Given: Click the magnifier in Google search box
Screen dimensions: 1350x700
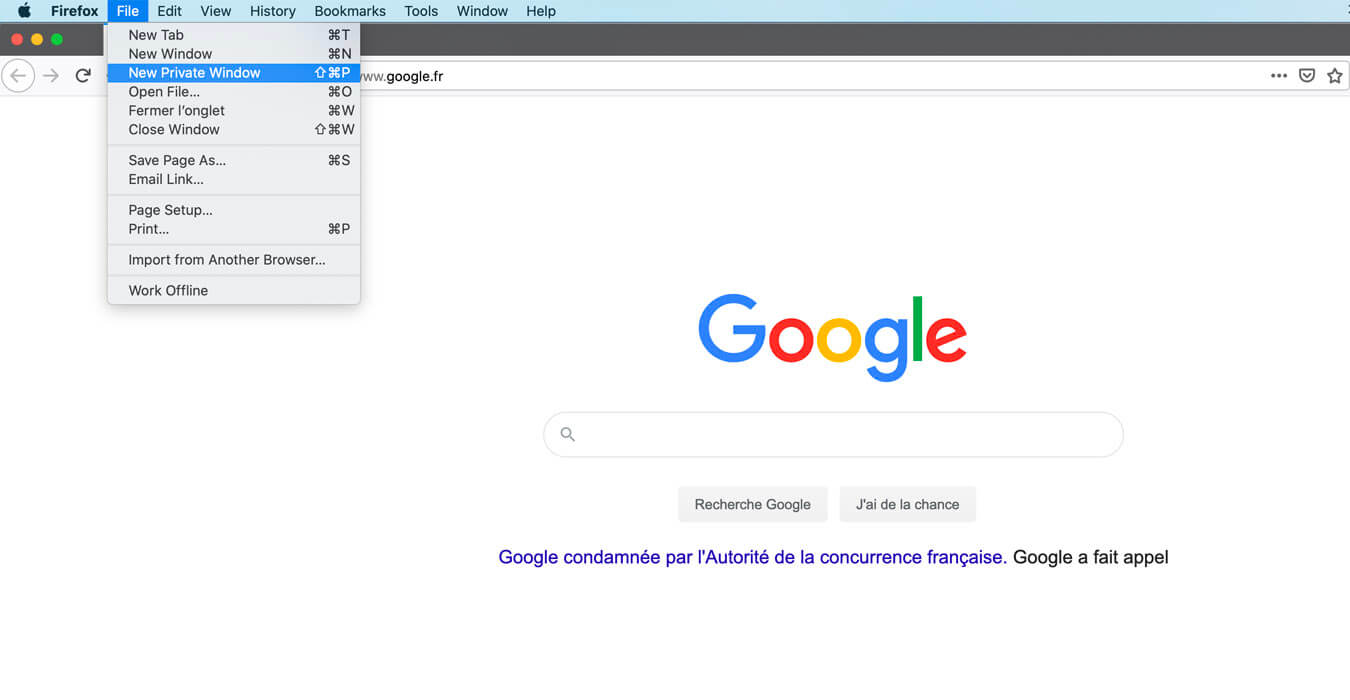Looking at the screenshot, I should [x=567, y=434].
